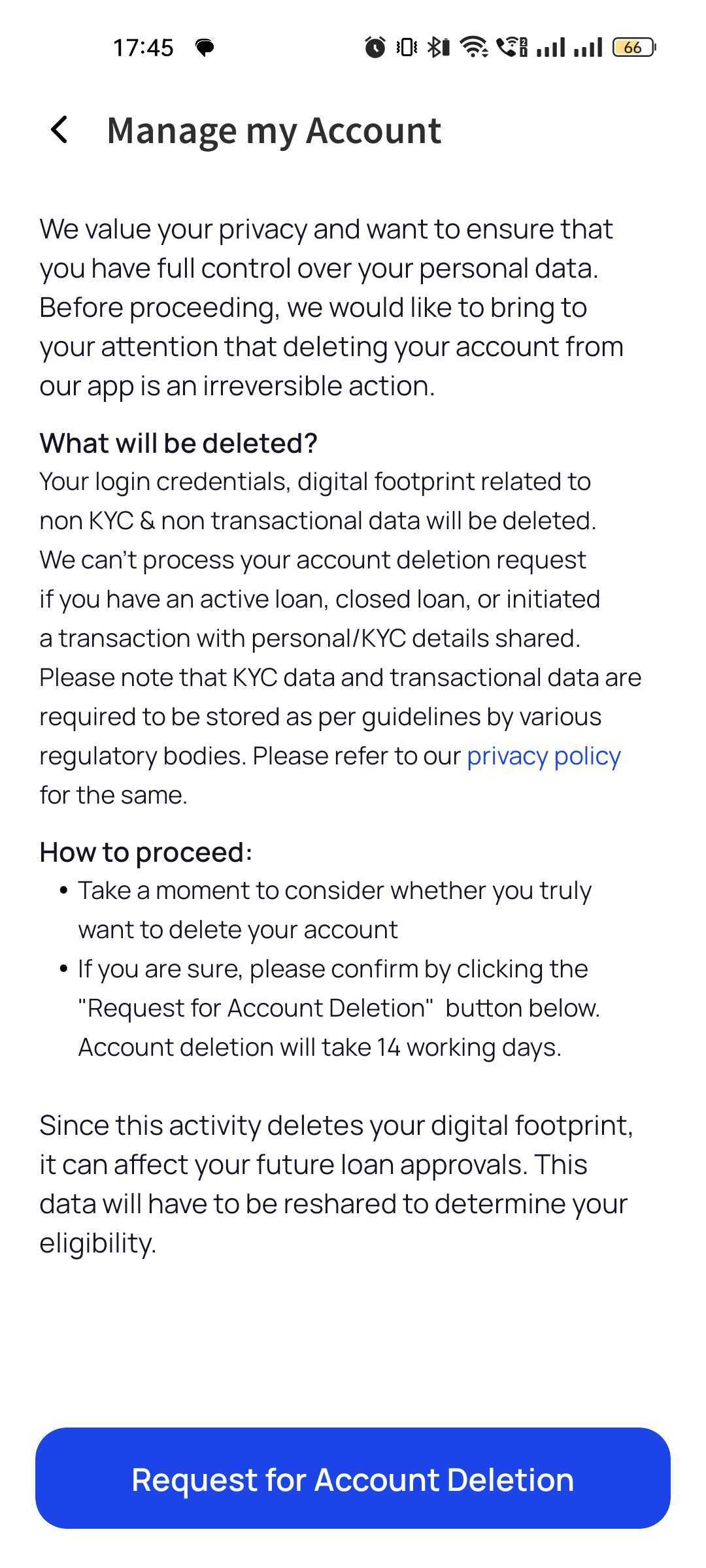Image resolution: width=706 pixels, height=1568 pixels.
Task: Tap the Bluetooth status icon
Action: (438, 47)
